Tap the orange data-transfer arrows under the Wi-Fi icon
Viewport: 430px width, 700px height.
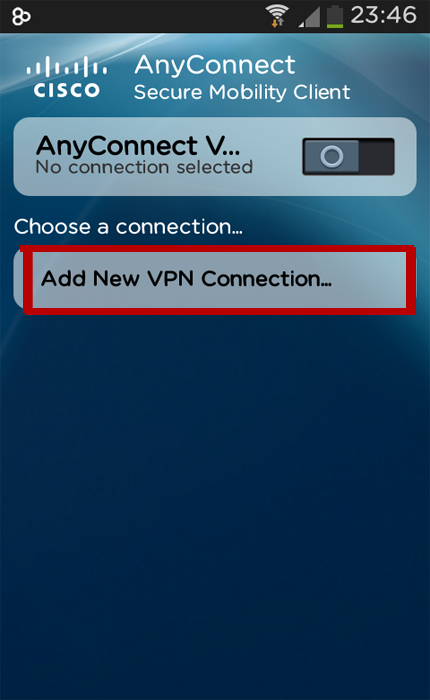pos(277,23)
